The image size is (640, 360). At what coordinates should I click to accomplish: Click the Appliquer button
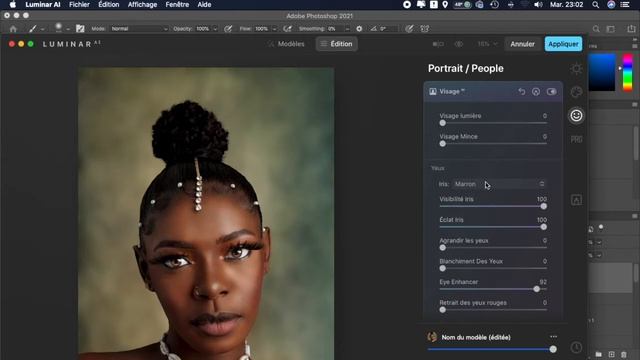[x=563, y=44]
